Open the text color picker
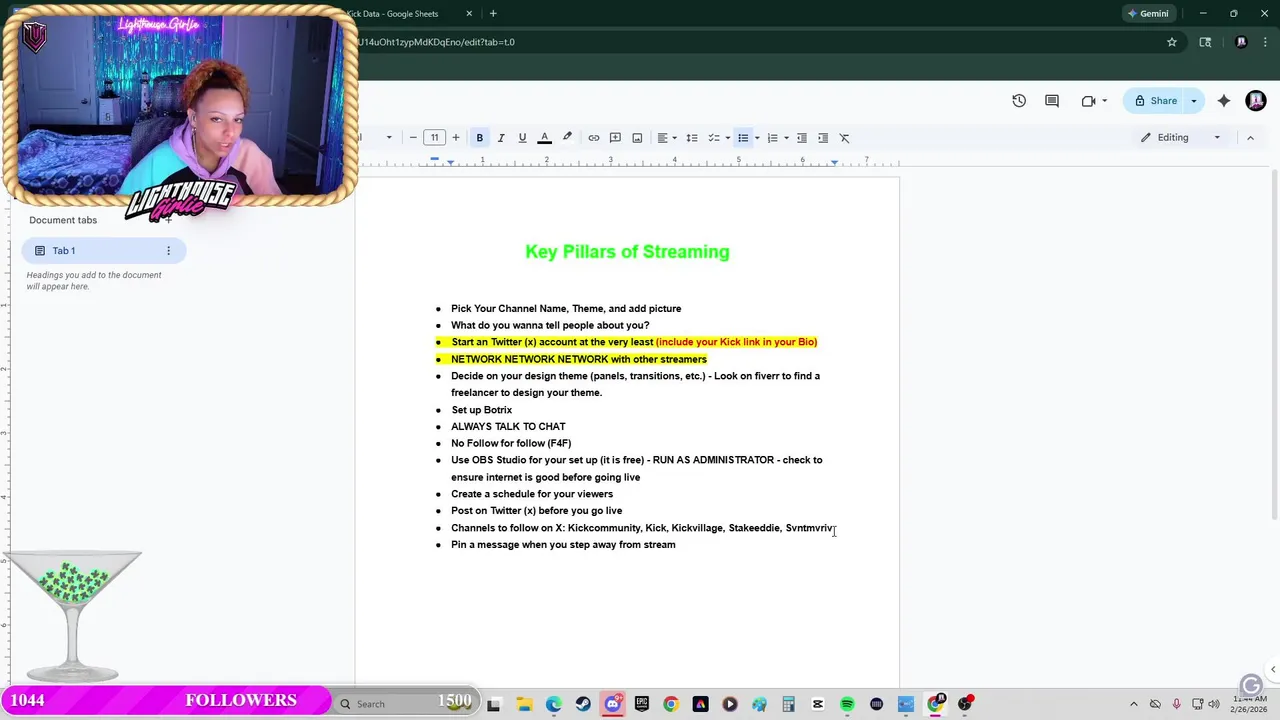This screenshot has width=1280, height=720. point(545,138)
